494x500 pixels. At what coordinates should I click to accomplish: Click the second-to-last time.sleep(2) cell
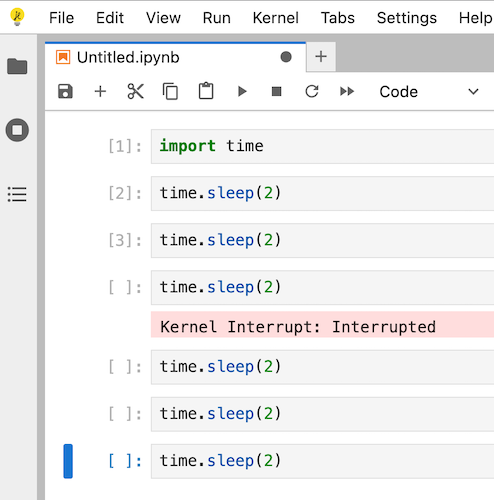[x=322, y=414]
